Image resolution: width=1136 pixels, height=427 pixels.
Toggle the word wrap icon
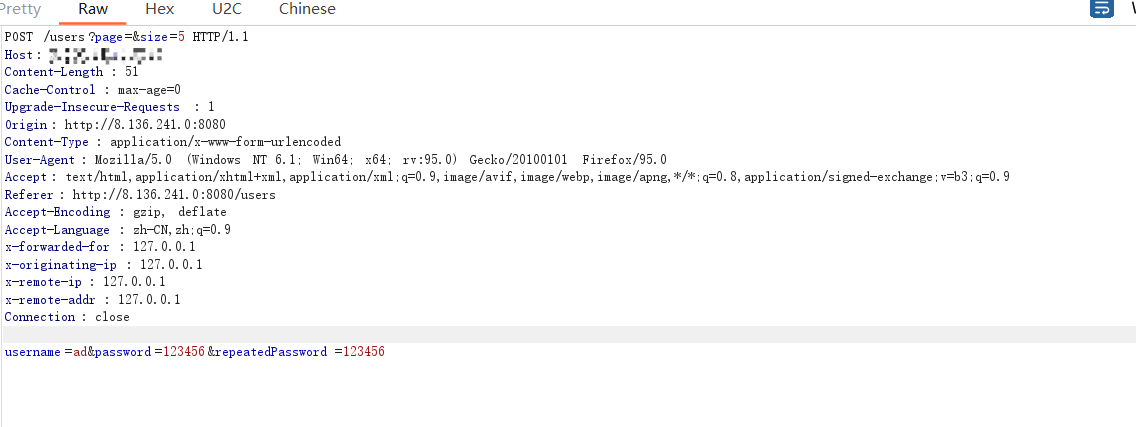pyautogui.click(x=1102, y=9)
